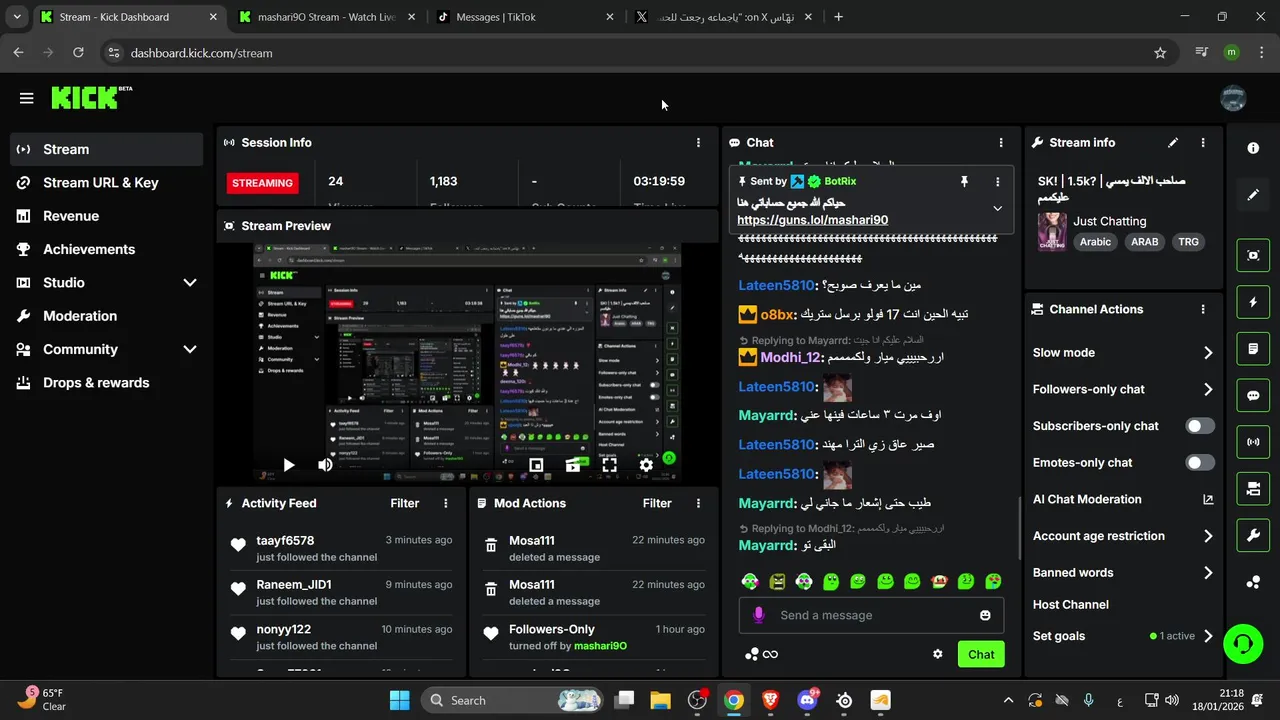Open Discord from Windows taskbar
This screenshot has width=1280, height=720.
point(808,700)
